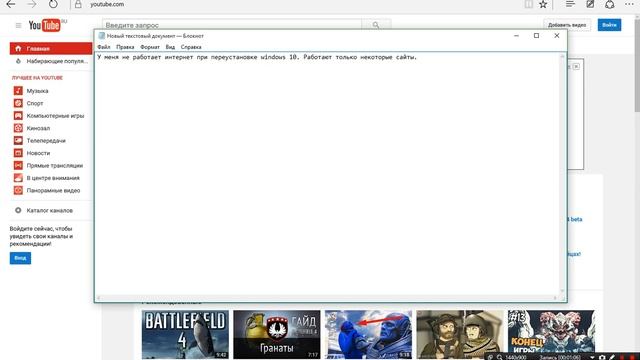Add page to favorites with star icon
The image size is (640, 360).
[543, 4]
